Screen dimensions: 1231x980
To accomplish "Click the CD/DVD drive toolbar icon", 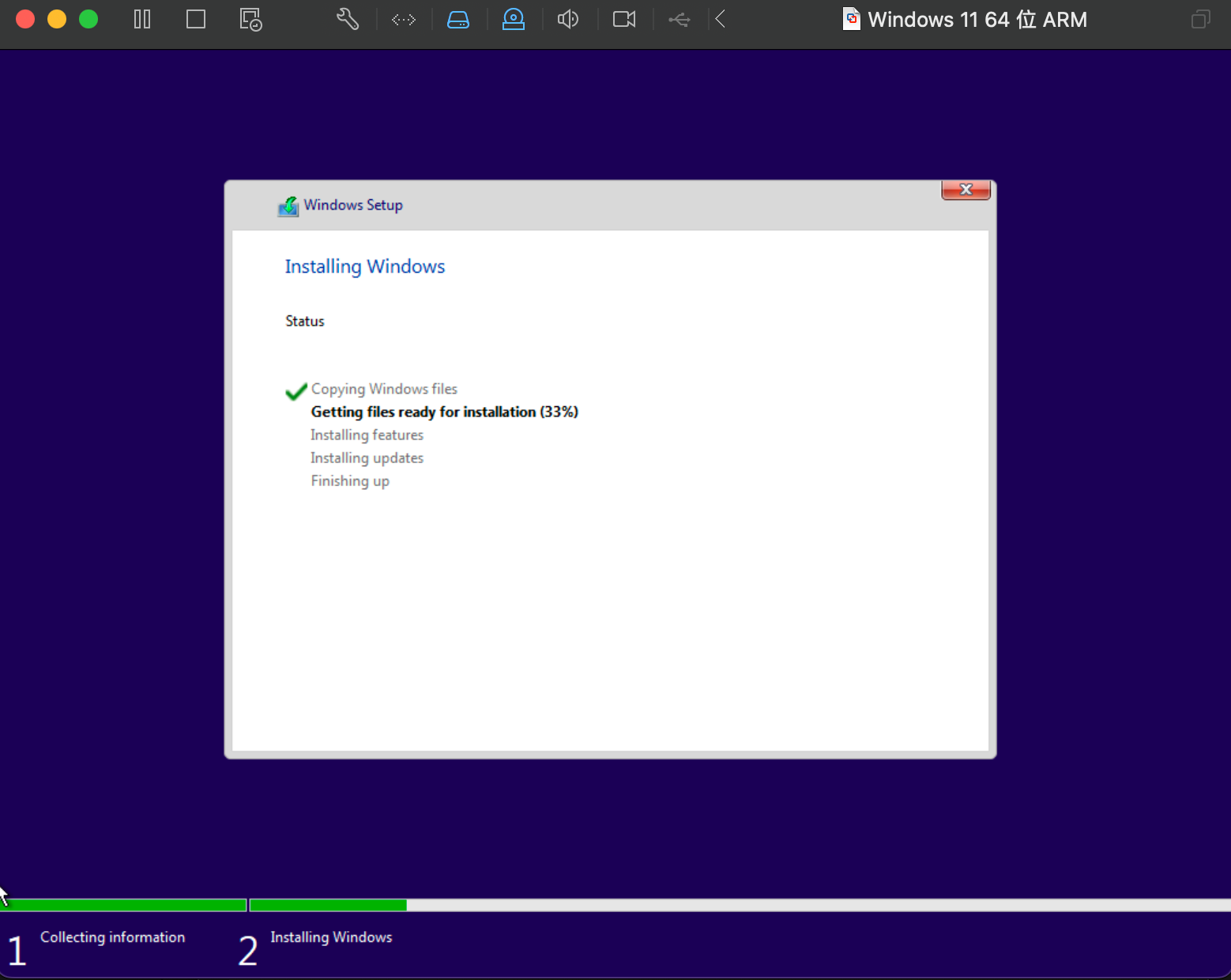I will 514,19.
